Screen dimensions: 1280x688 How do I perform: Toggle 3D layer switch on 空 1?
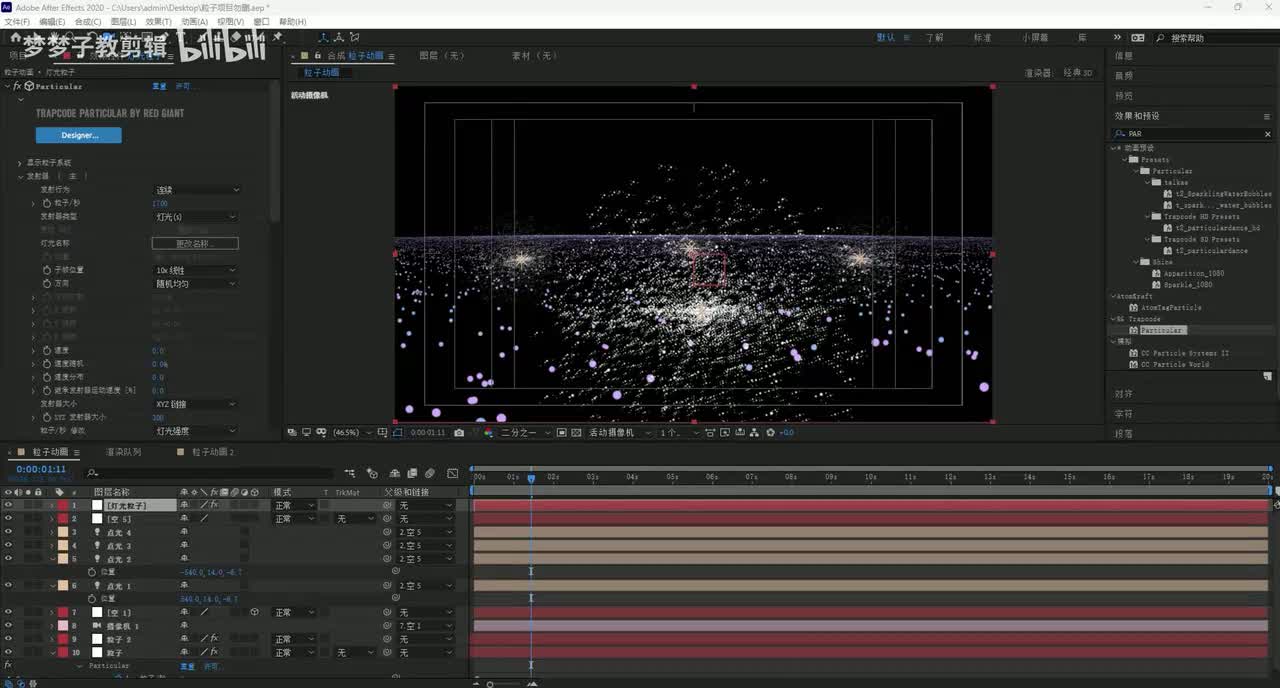pyautogui.click(x=255, y=612)
